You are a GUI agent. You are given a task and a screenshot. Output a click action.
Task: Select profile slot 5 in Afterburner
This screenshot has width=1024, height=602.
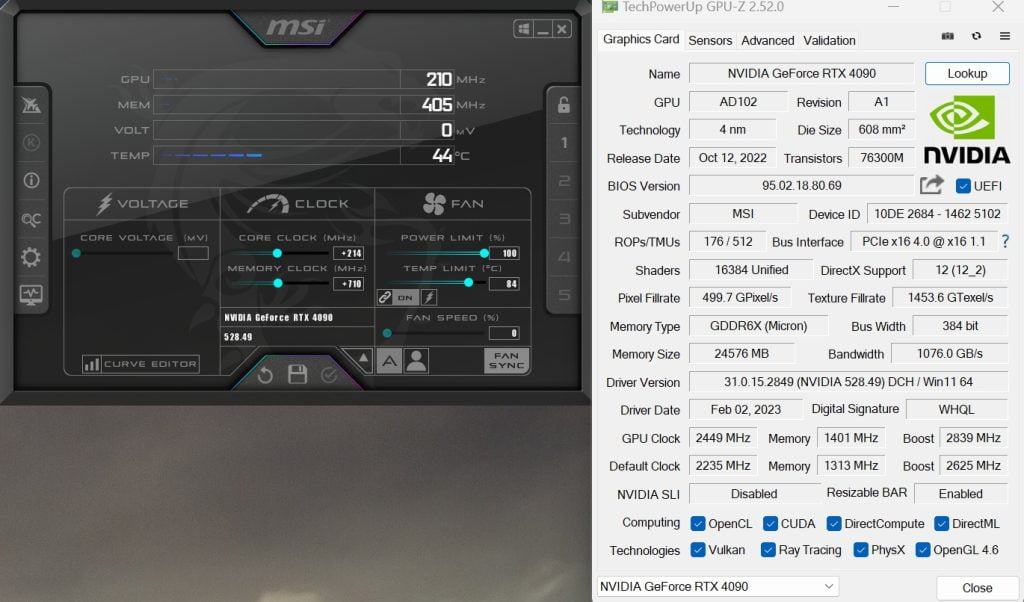[564, 295]
